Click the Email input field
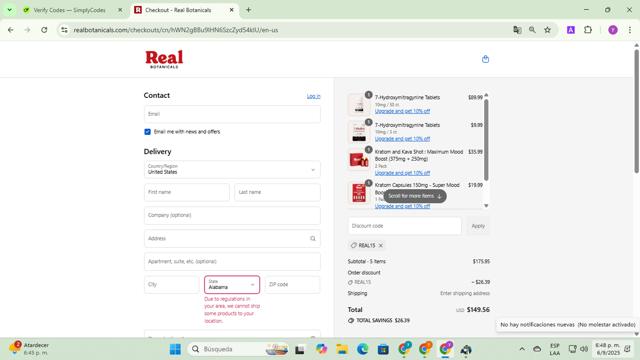Viewport: 640px width, 360px height. tap(232, 114)
